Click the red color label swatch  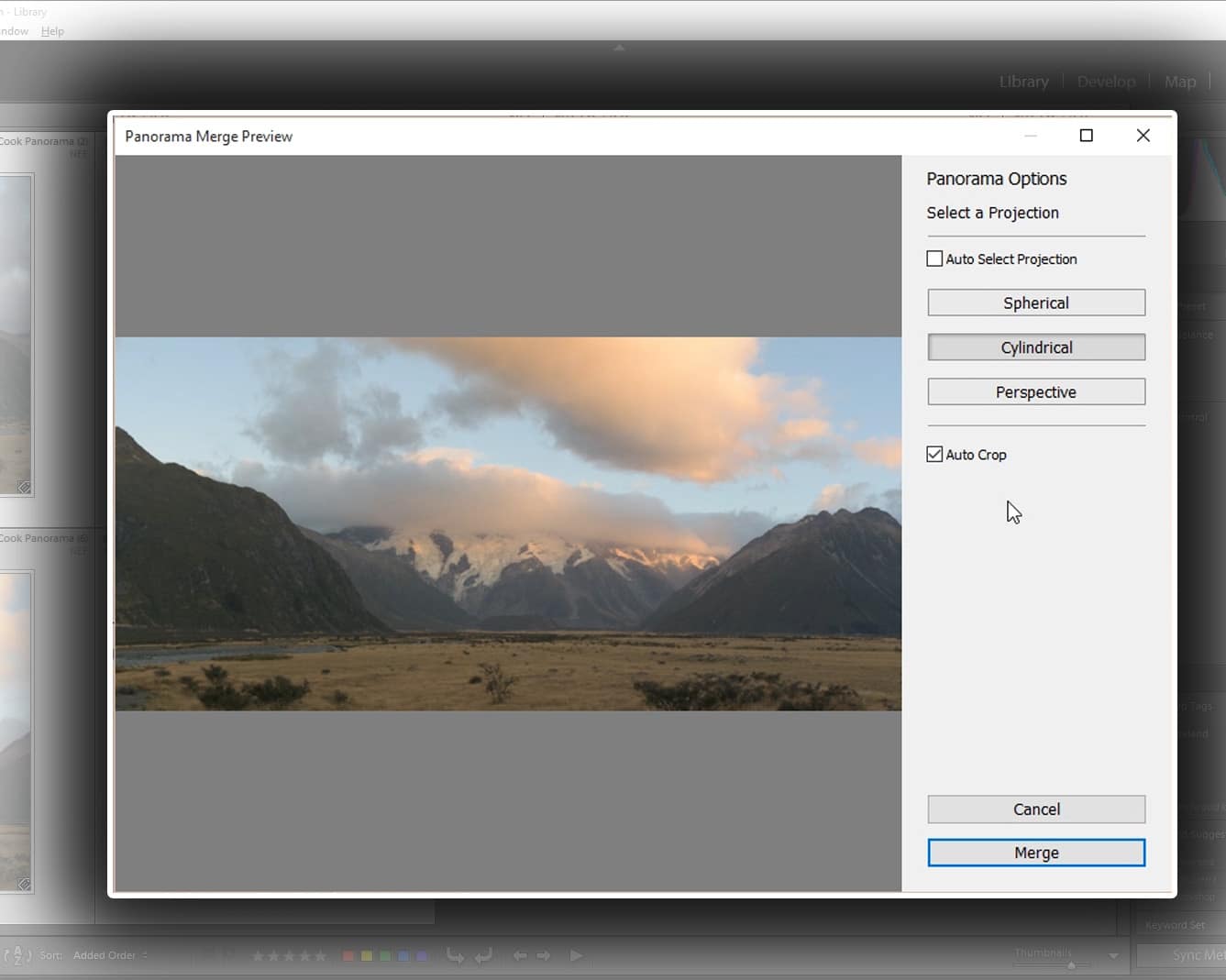click(348, 955)
